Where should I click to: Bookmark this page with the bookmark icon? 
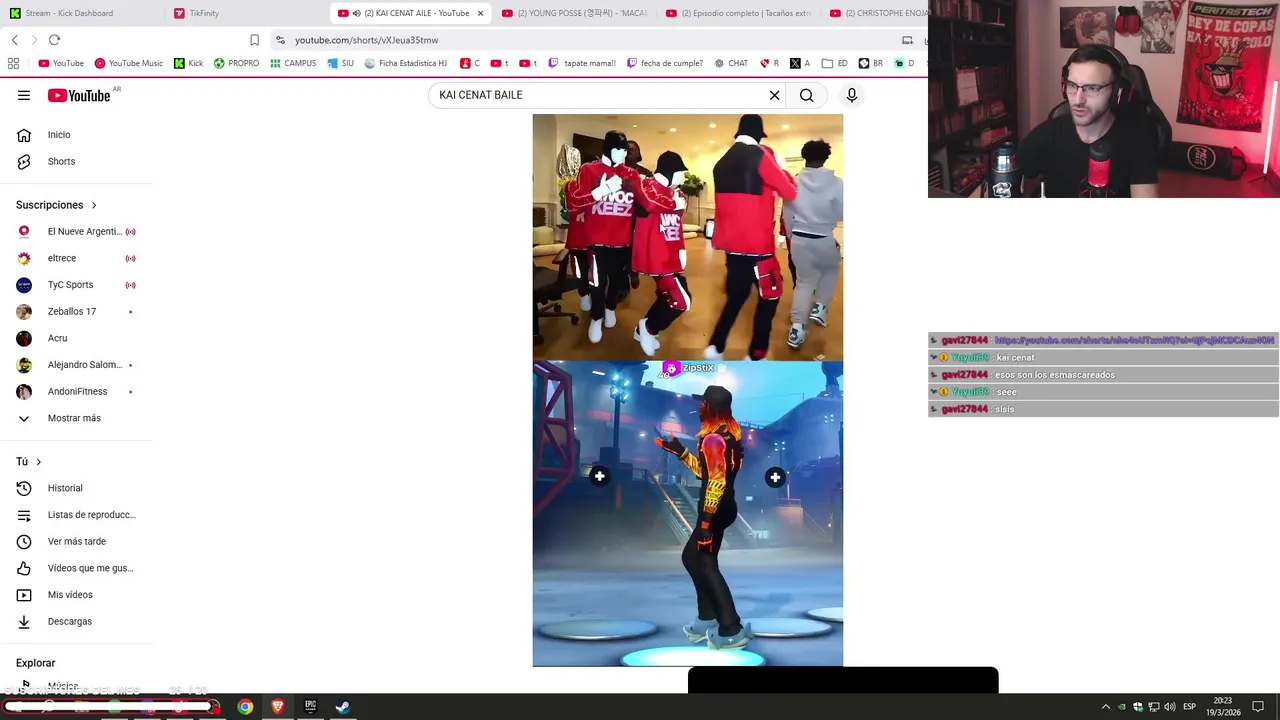[x=254, y=40]
